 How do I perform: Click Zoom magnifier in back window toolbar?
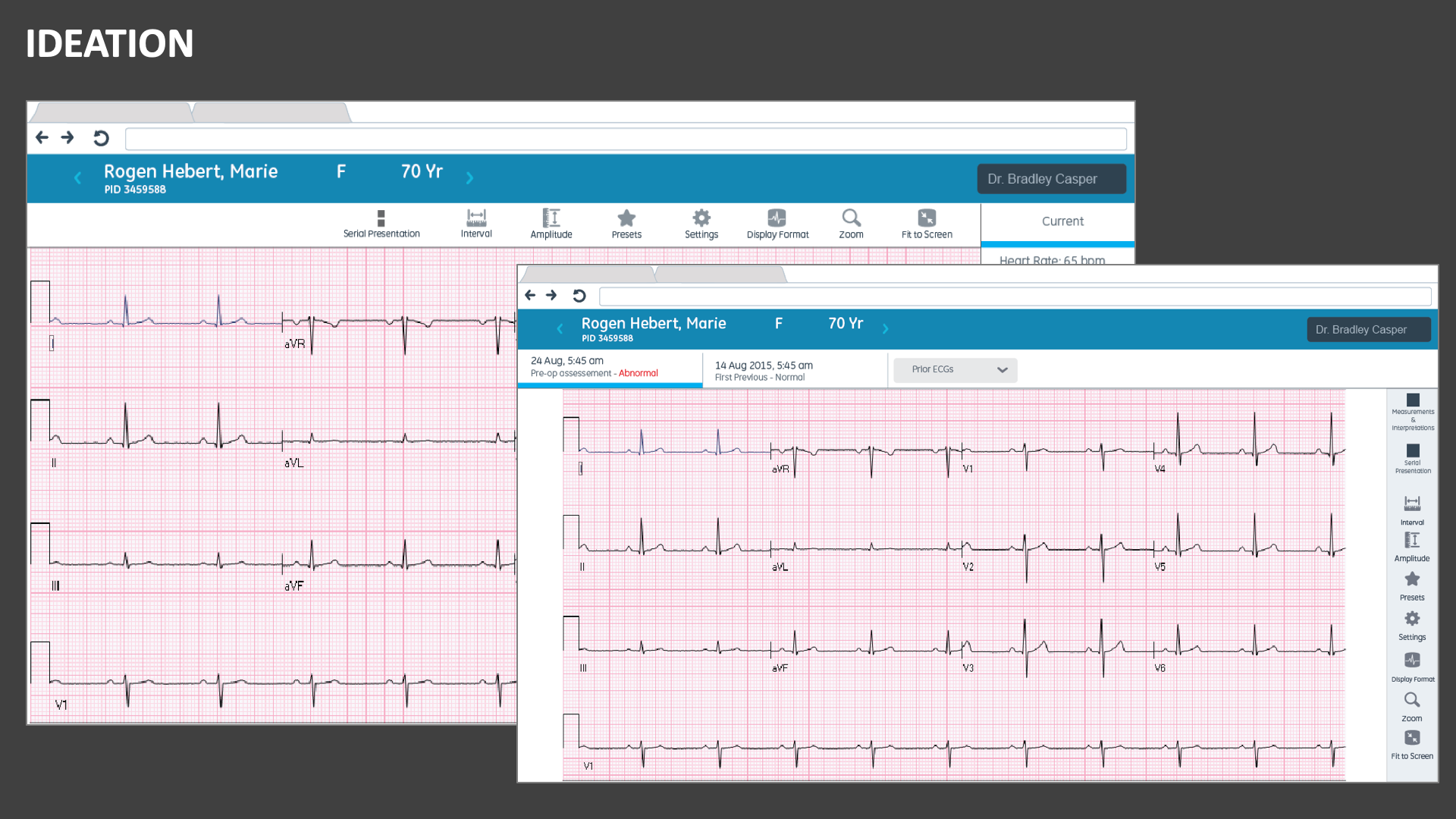click(x=851, y=224)
